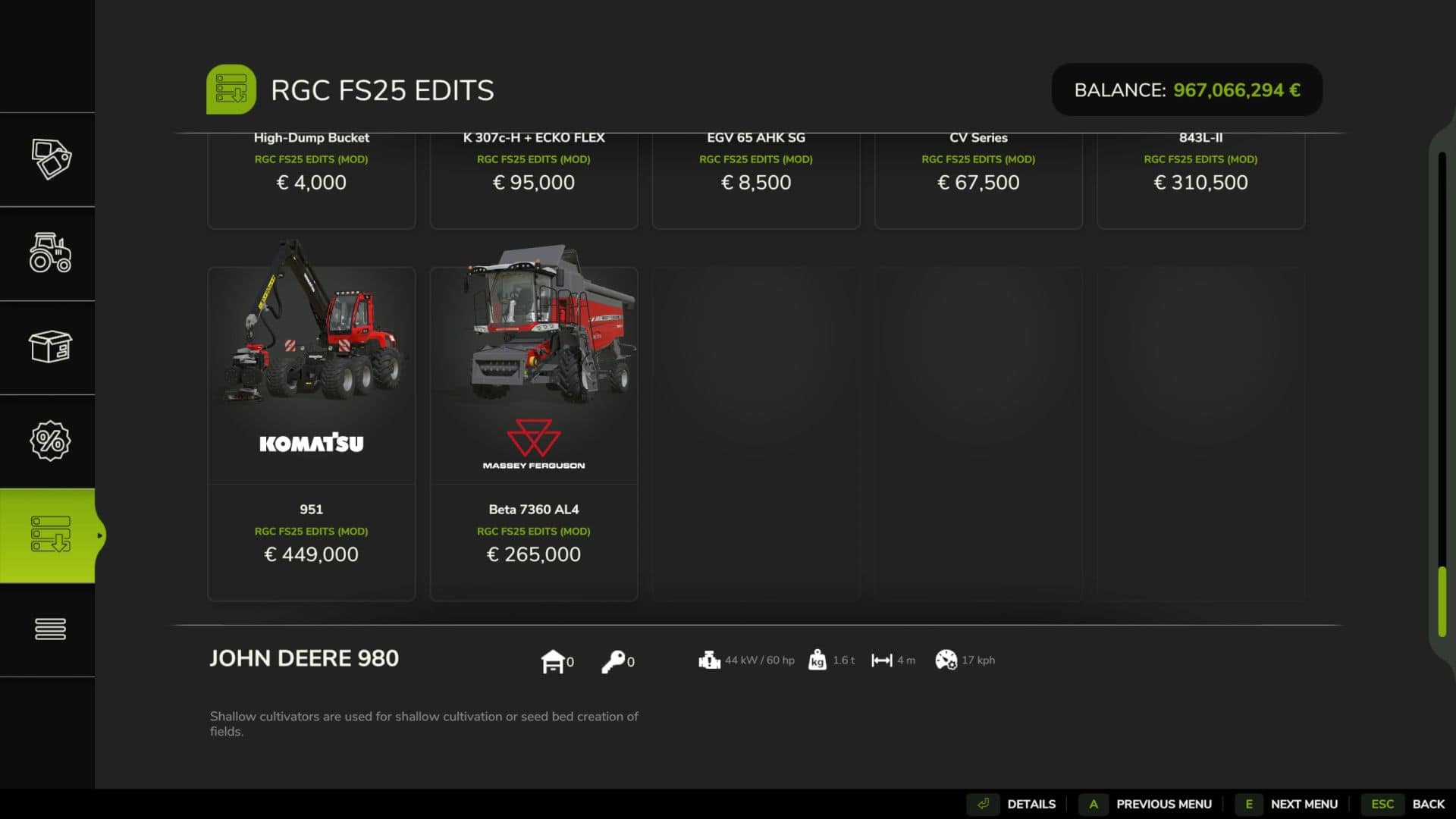The width and height of the screenshot is (1456, 819).
Task: Open the brands tag sidebar icon
Action: tap(51, 159)
